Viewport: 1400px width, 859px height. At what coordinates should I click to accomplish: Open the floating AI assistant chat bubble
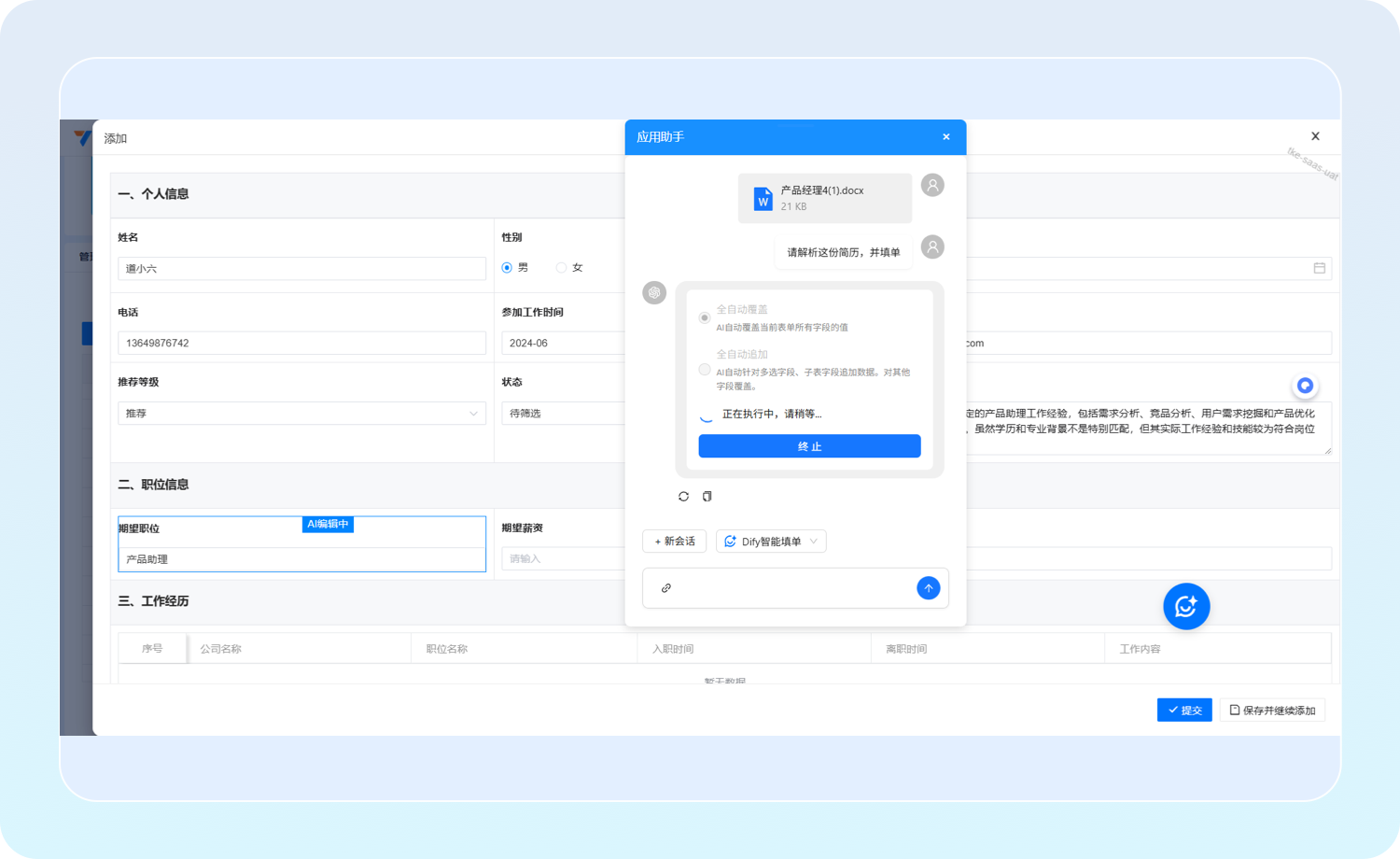1186,607
